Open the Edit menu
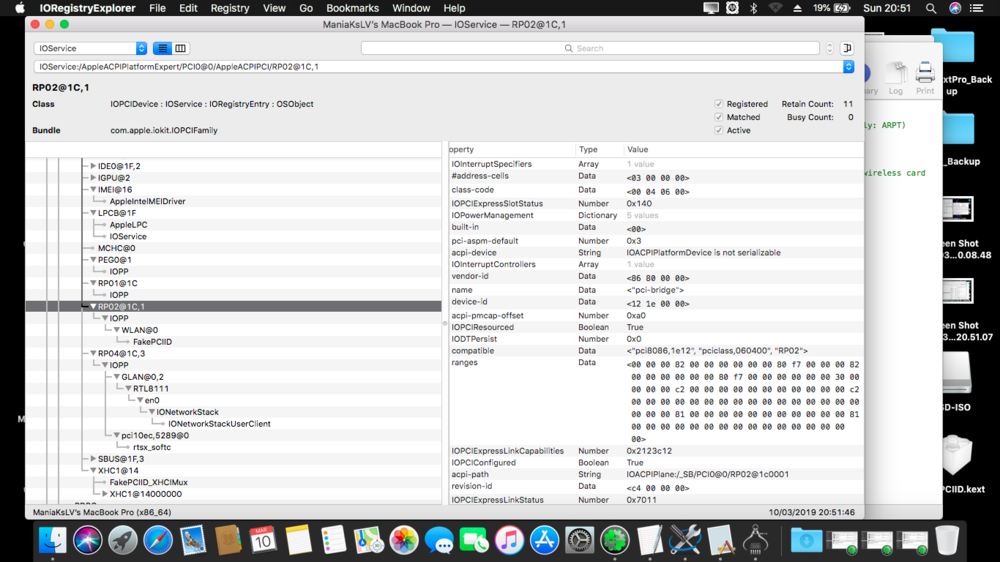The image size is (1000, 562). 188,8
